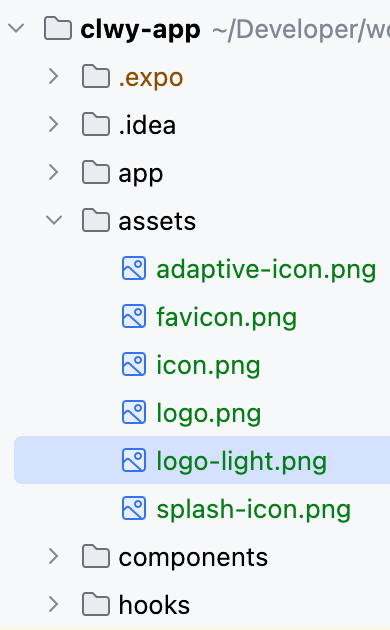Click the adaptive-icon.png image file icon
This screenshot has width=390, height=630.
(x=134, y=268)
